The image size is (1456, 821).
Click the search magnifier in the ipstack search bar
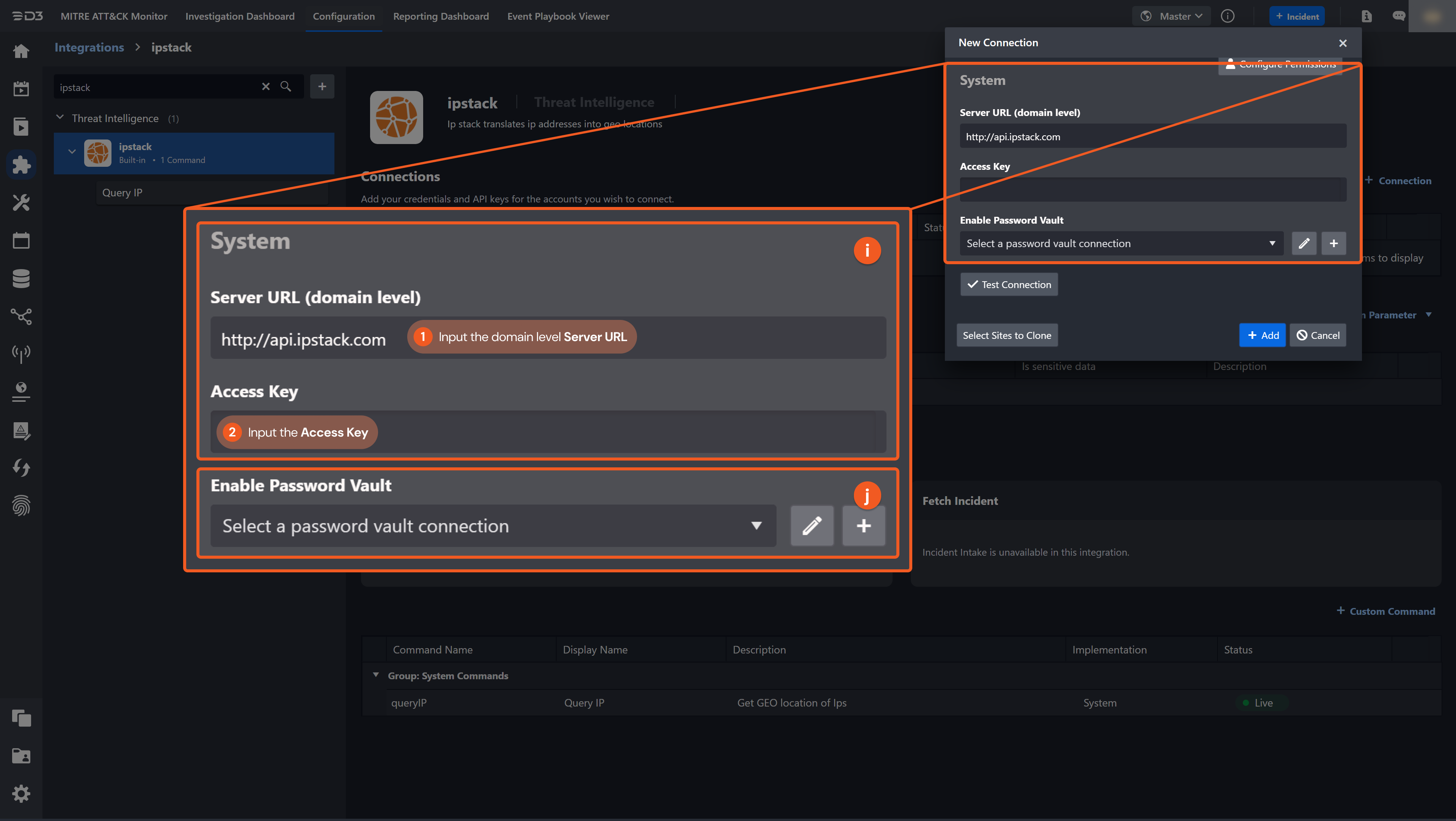[x=286, y=86]
